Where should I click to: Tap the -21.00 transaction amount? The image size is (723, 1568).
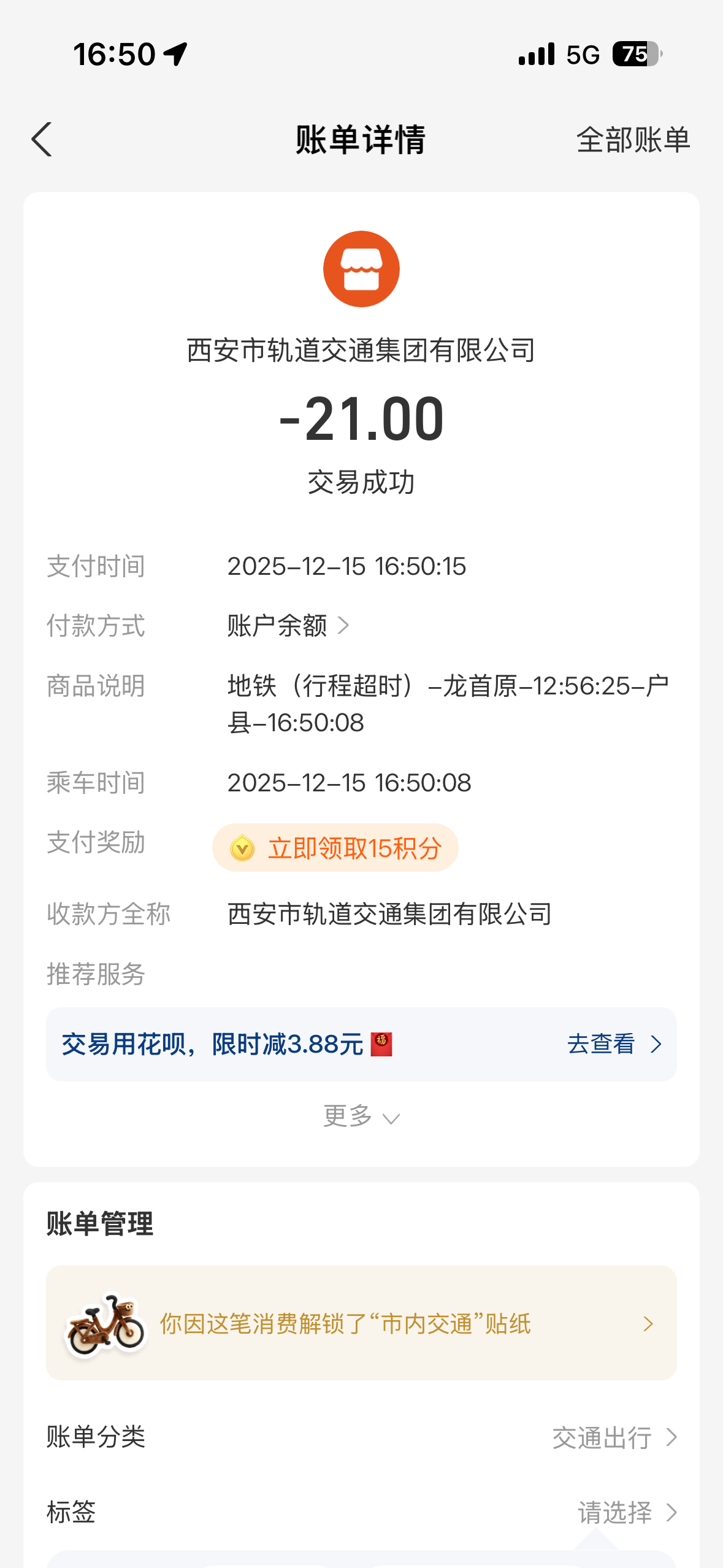pos(361,419)
